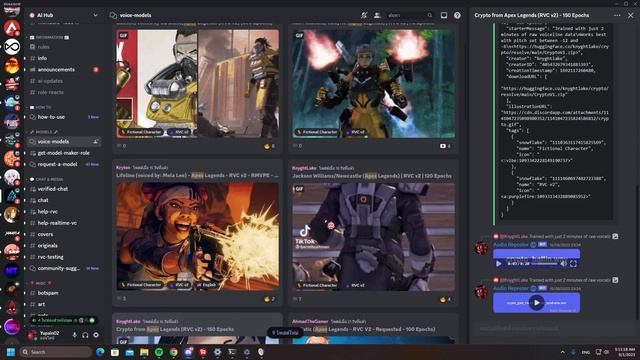Image resolution: width=640 pixels, height=360 pixels.
Task: Open Lifeline post artwork thumbnail
Action: click(x=198, y=236)
